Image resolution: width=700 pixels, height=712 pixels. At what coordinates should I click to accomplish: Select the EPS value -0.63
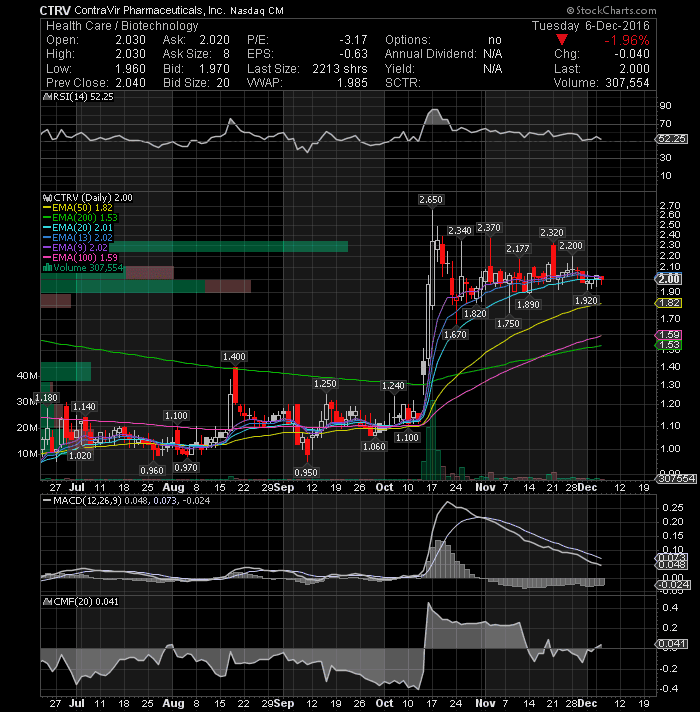pyautogui.click(x=353, y=54)
